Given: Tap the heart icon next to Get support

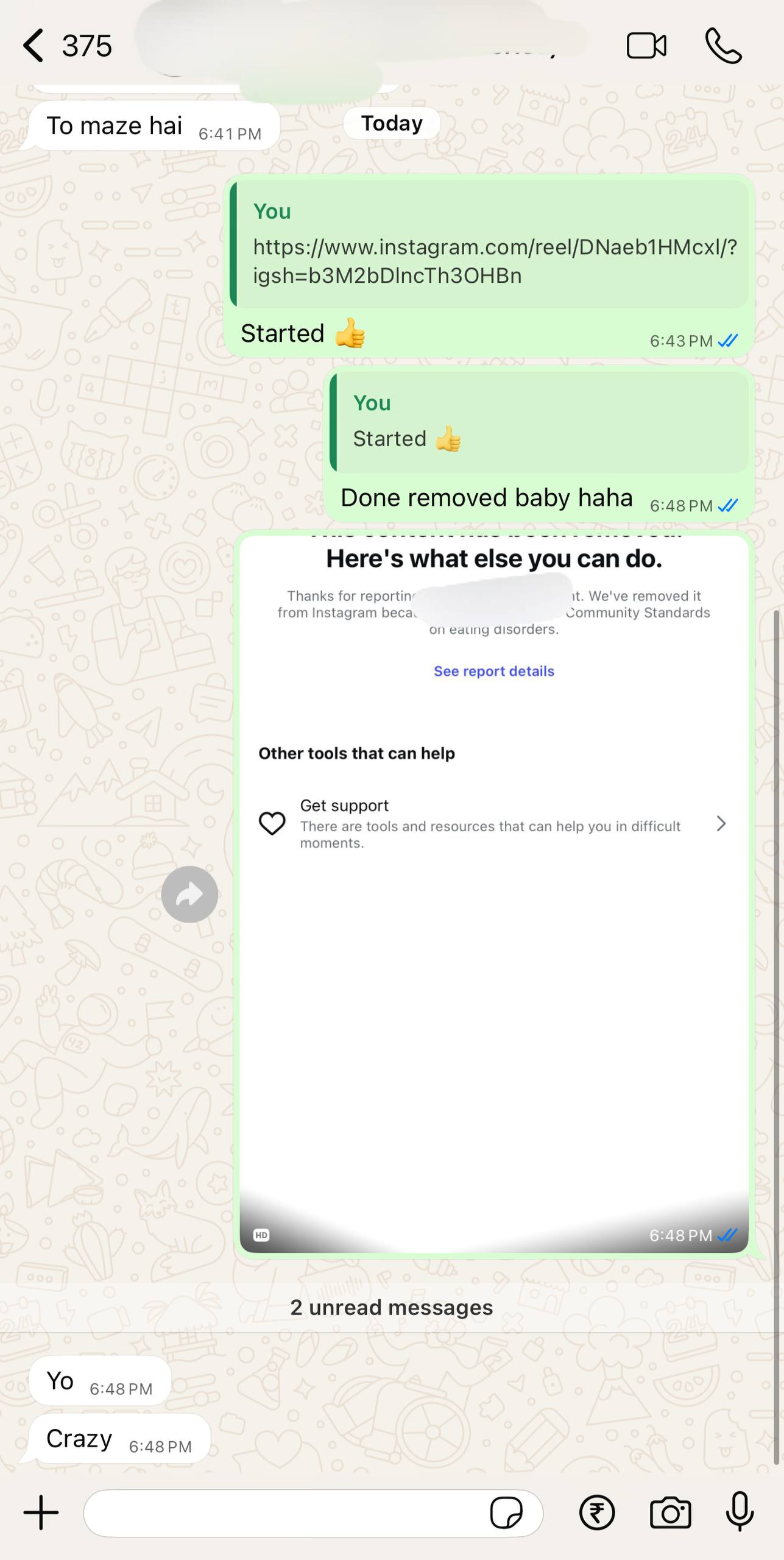Looking at the screenshot, I should [272, 824].
